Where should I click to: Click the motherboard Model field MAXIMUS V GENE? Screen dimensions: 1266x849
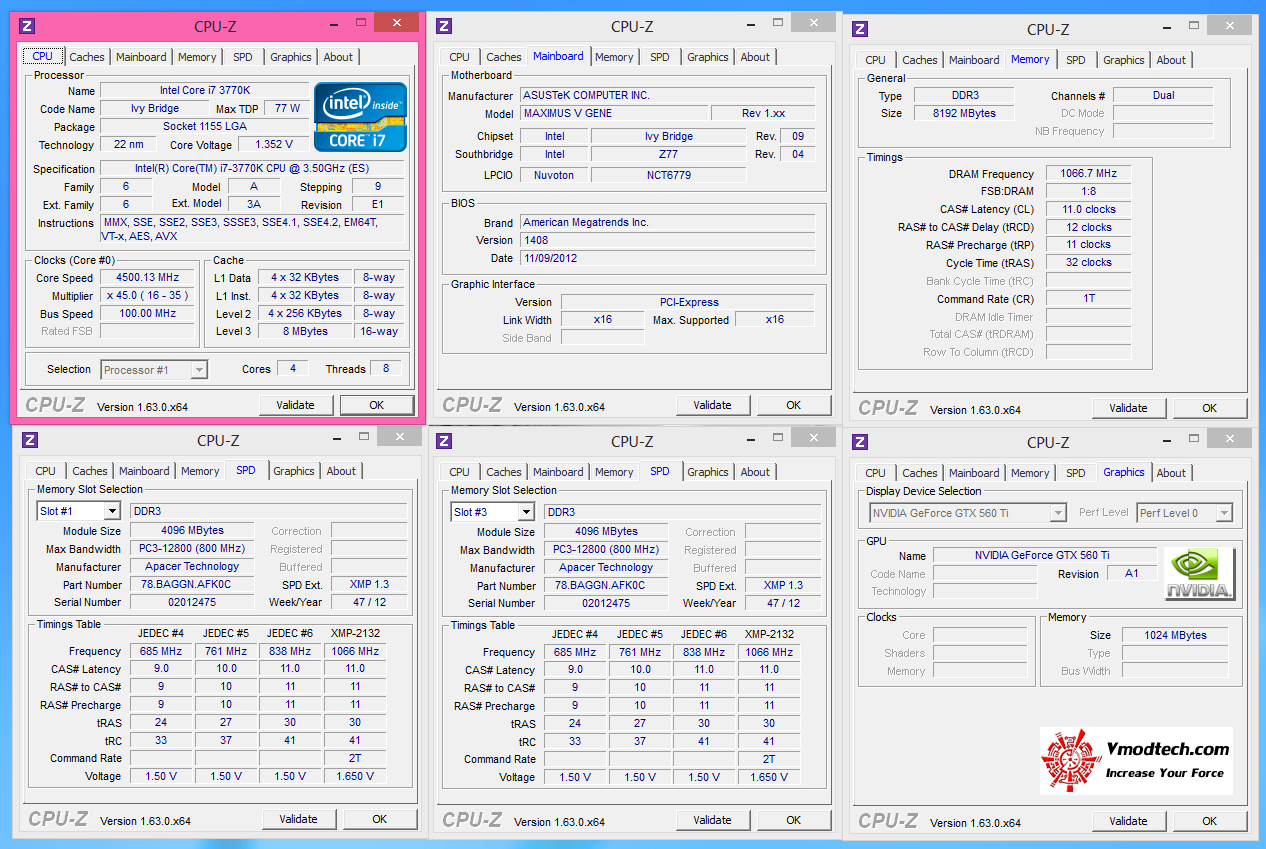click(x=614, y=114)
